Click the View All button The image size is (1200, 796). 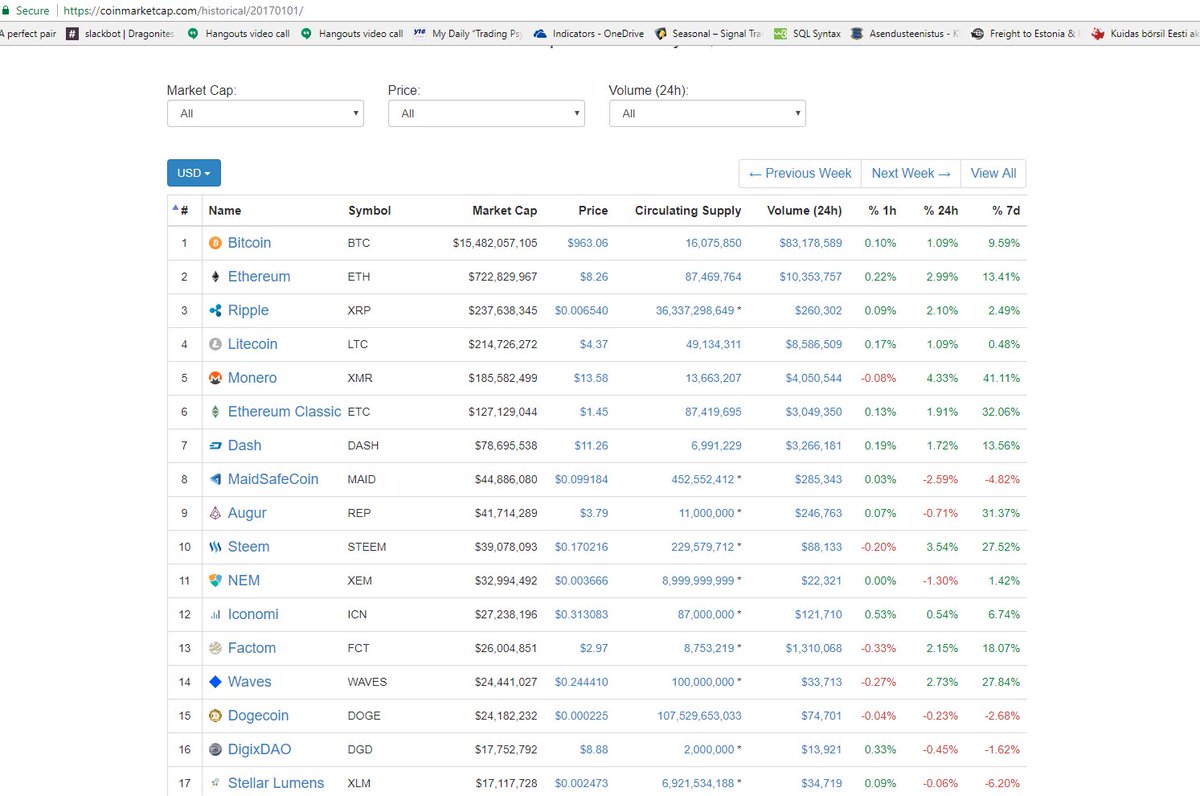993,173
